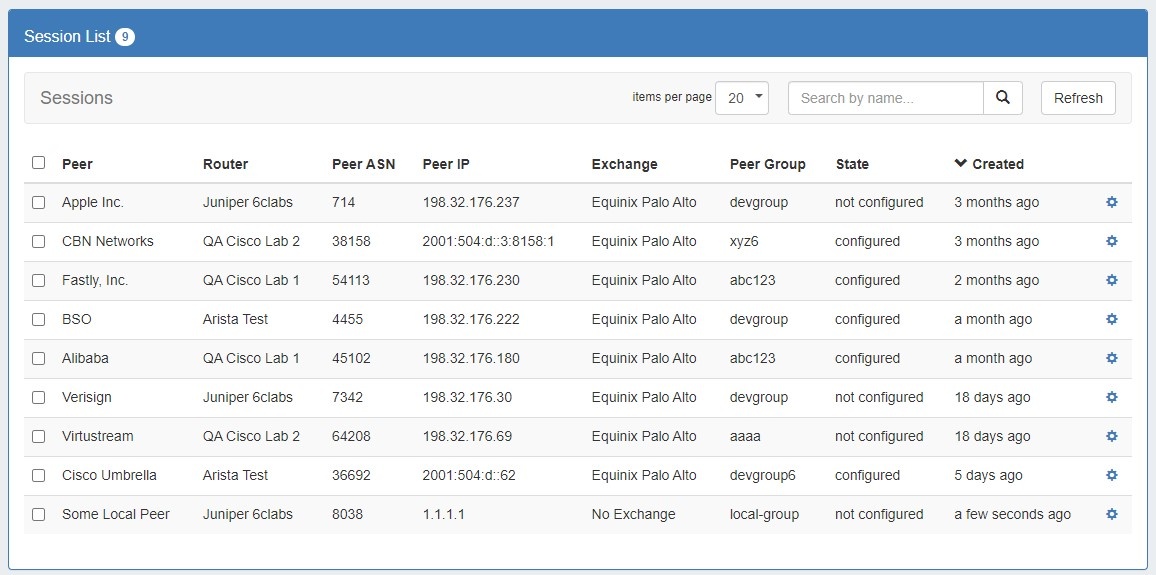Open gear menu for CBN Networks row
This screenshot has width=1156, height=575.
[1111, 241]
